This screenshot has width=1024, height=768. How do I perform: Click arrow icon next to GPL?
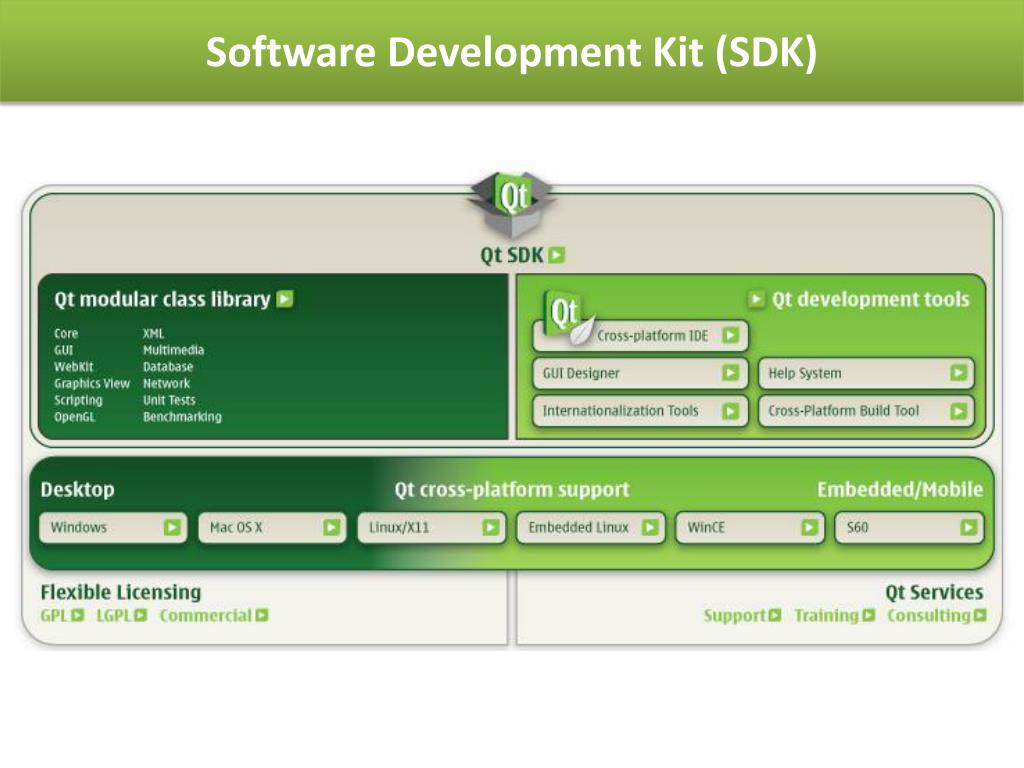[x=78, y=615]
